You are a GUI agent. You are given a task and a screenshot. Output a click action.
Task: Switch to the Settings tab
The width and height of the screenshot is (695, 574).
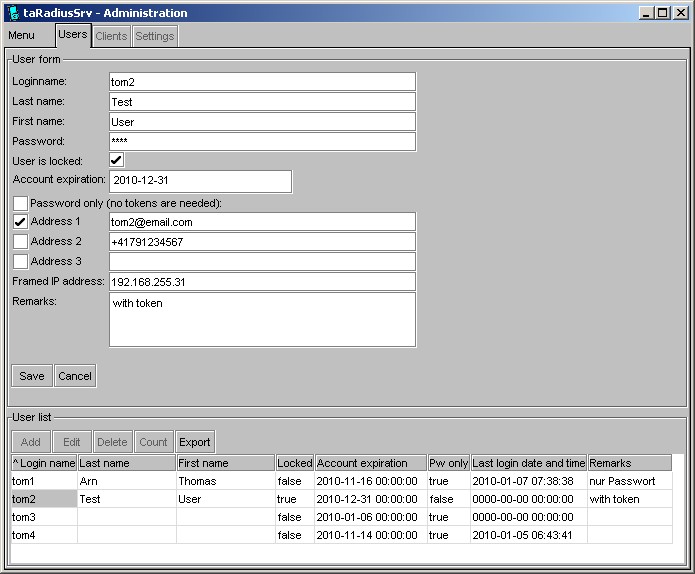pos(155,36)
